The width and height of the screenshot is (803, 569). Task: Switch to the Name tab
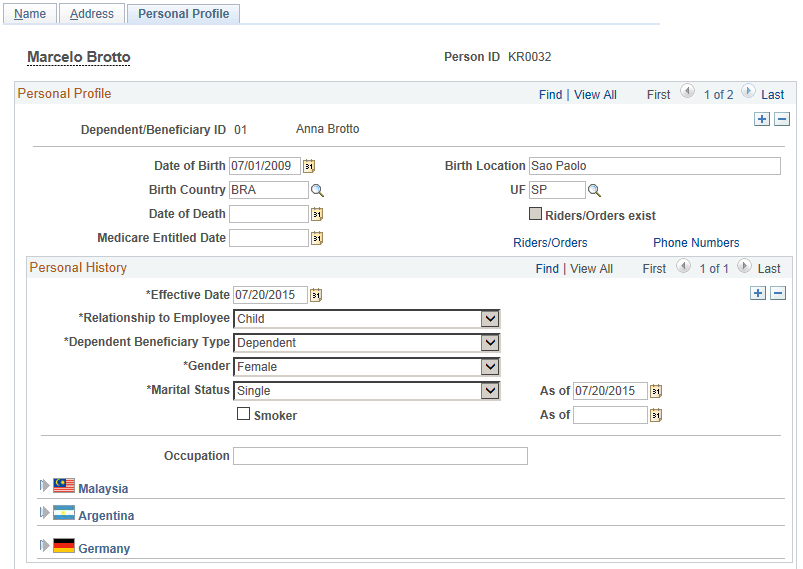(30, 14)
